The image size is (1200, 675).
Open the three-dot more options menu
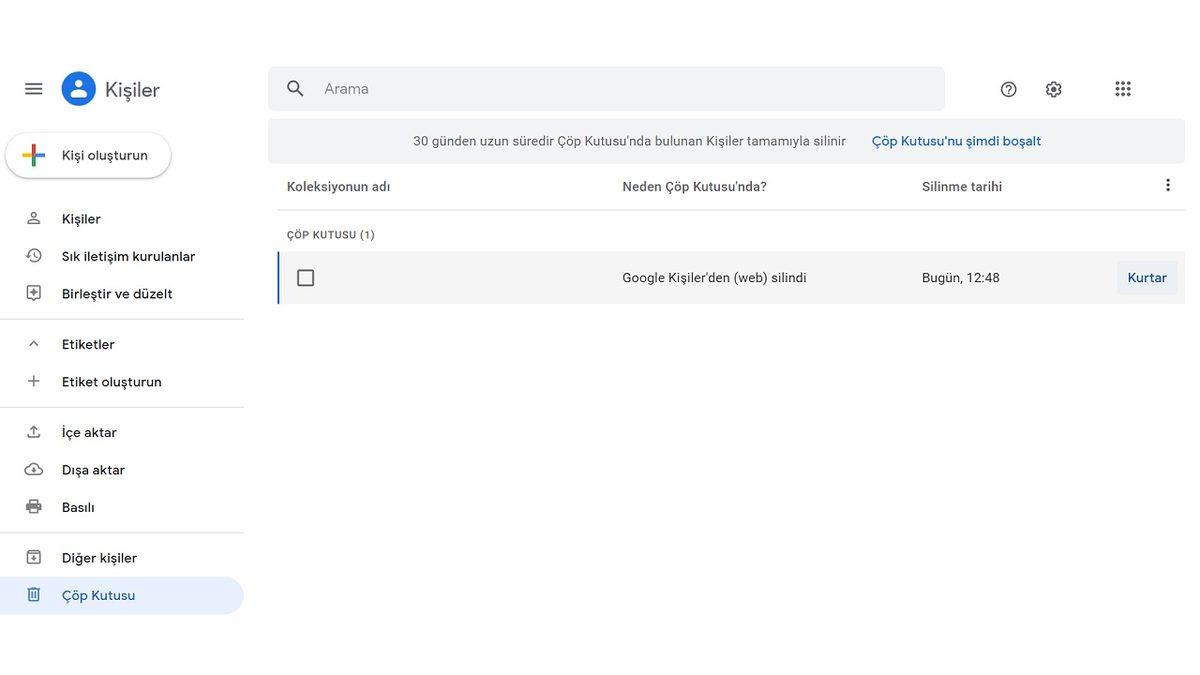[x=1167, y=186]
